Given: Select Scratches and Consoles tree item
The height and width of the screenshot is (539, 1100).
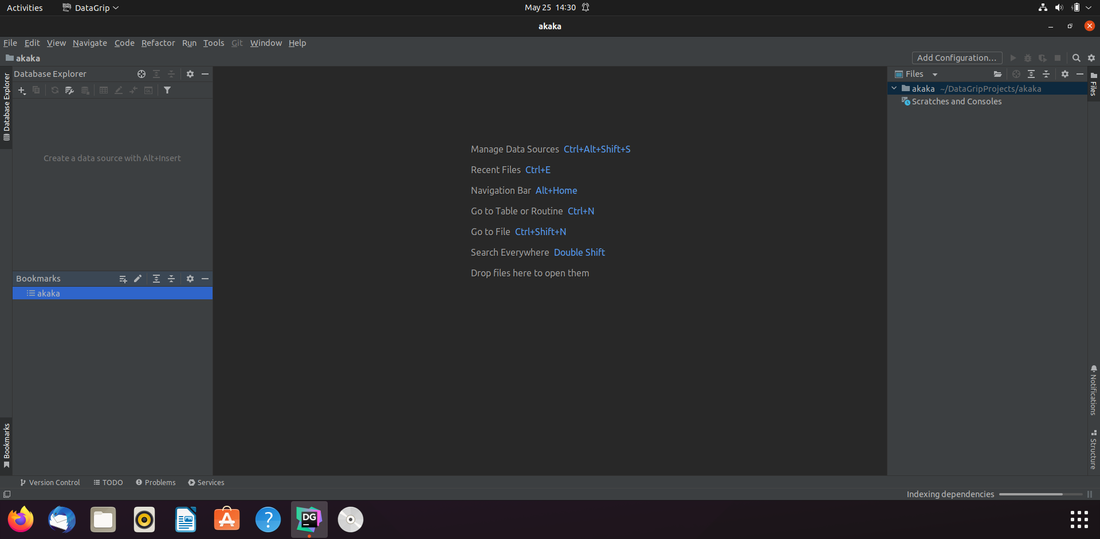Looking at the screenshot, I should tap(956, 102).
